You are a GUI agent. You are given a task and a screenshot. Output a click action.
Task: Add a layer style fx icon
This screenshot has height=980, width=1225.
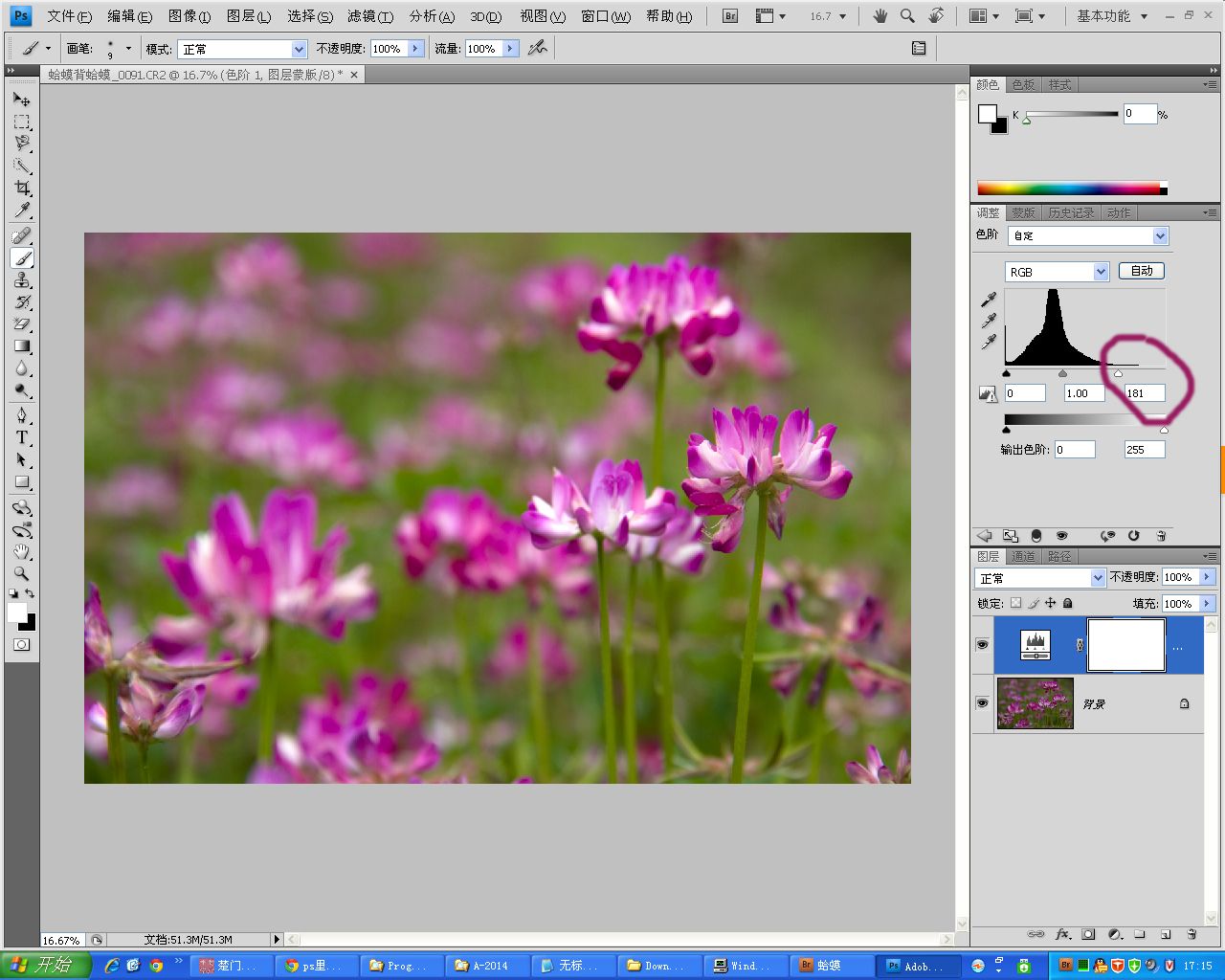(x=1062, y=934)
